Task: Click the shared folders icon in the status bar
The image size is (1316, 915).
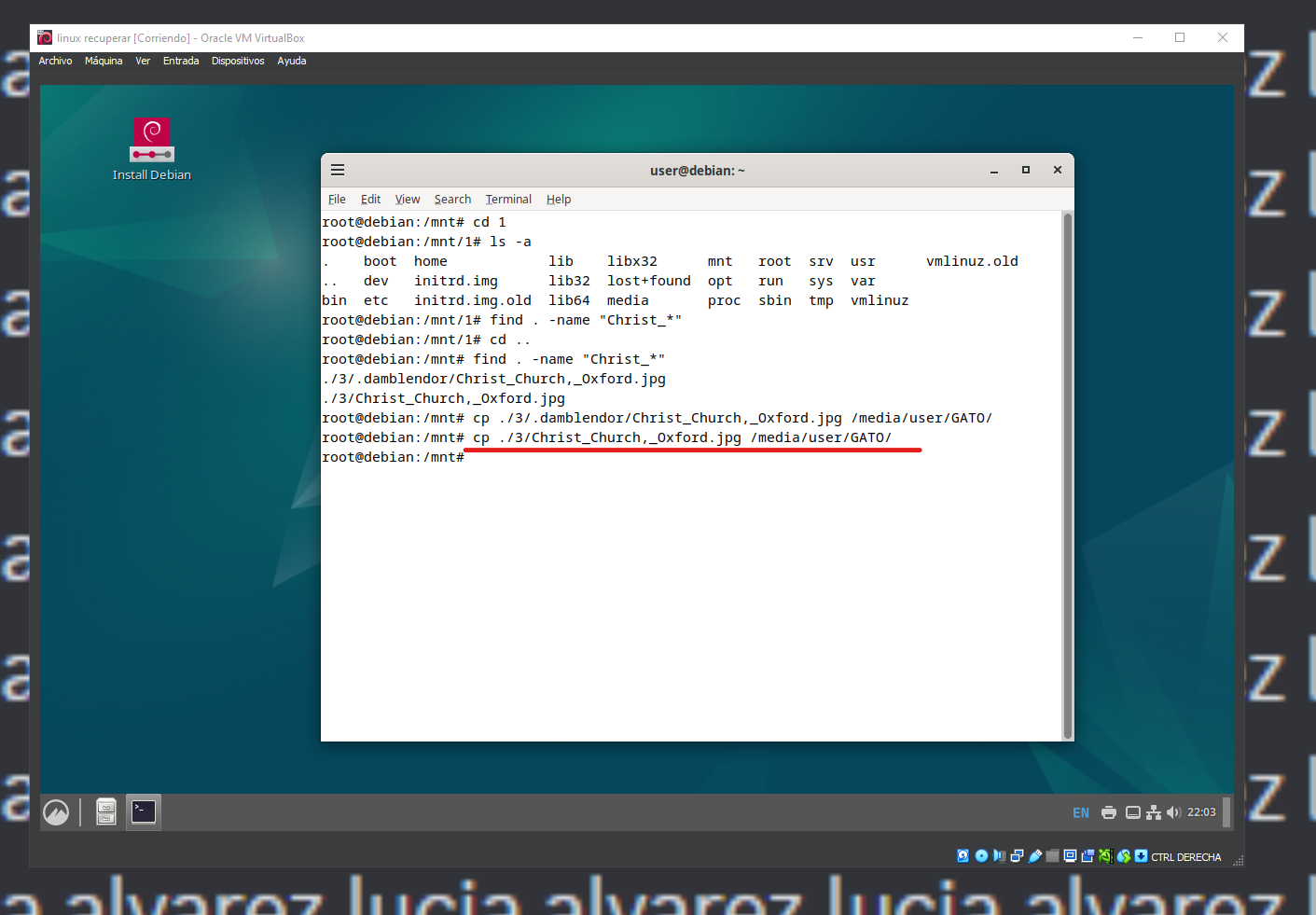Action: [1052, 855]
